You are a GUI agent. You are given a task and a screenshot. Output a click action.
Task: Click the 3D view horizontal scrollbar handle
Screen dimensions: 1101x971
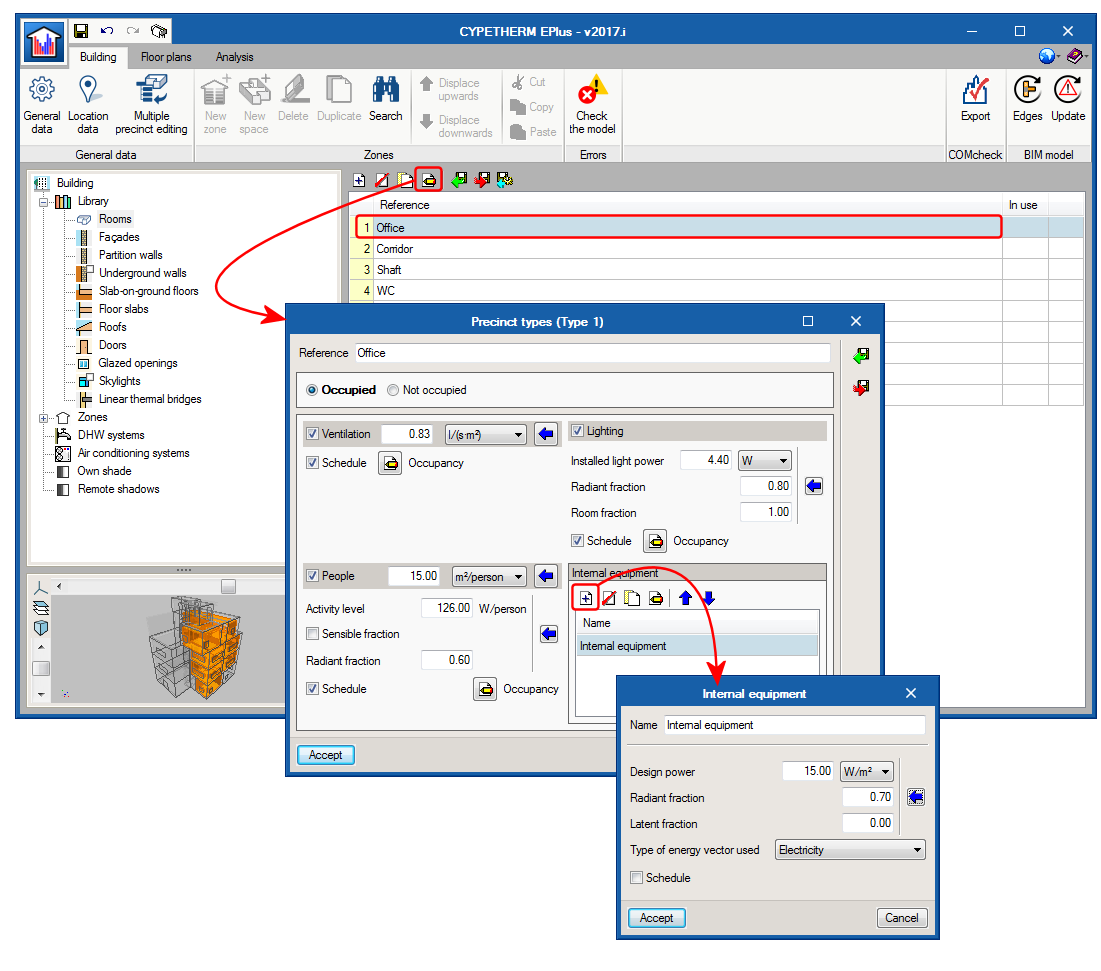pos(228,586)
